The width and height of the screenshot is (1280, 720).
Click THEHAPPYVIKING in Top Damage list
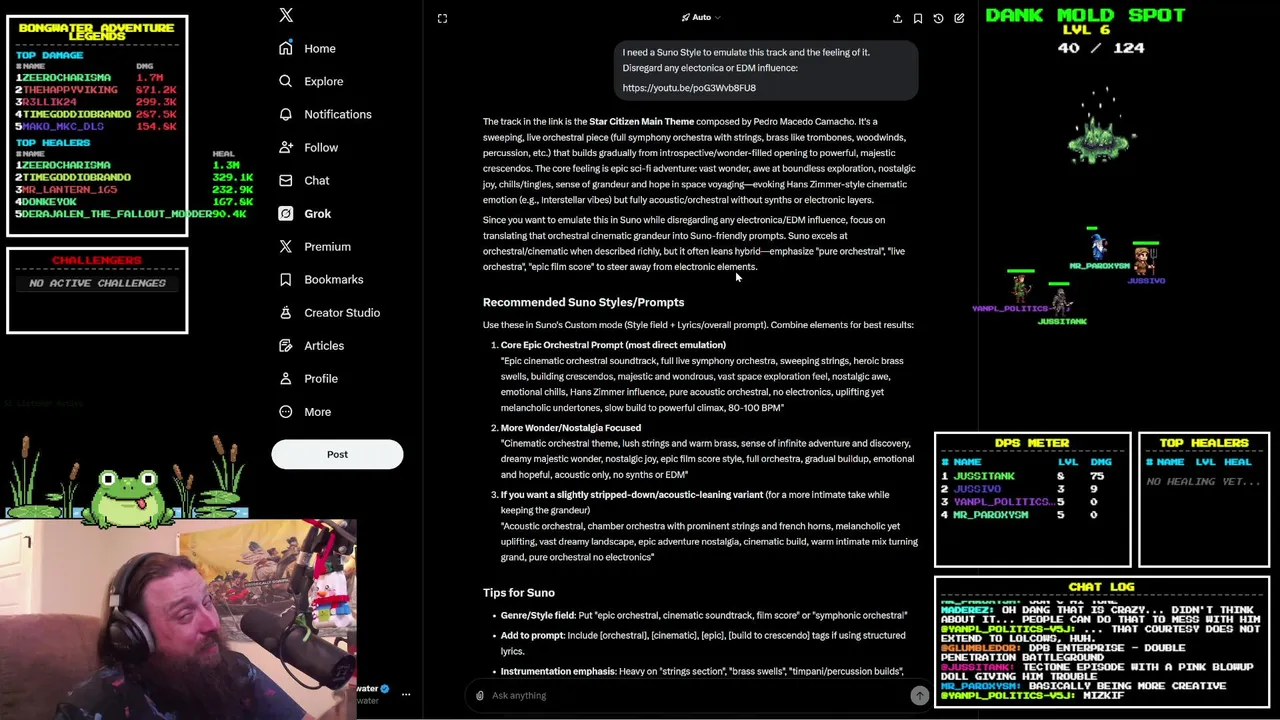(x=70, y=90)
